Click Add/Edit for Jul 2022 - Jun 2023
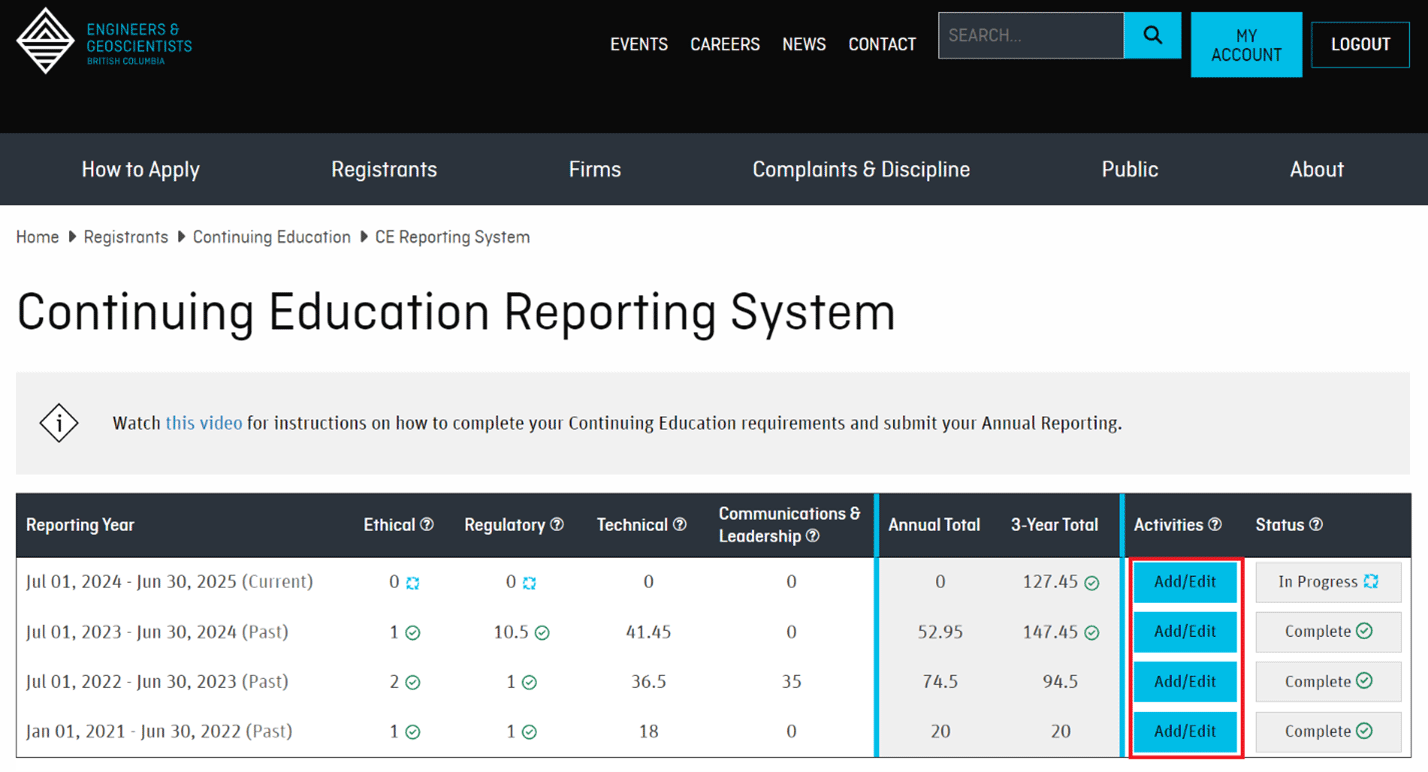The height and width of the screenshot is (772, 1428). 1185,682
